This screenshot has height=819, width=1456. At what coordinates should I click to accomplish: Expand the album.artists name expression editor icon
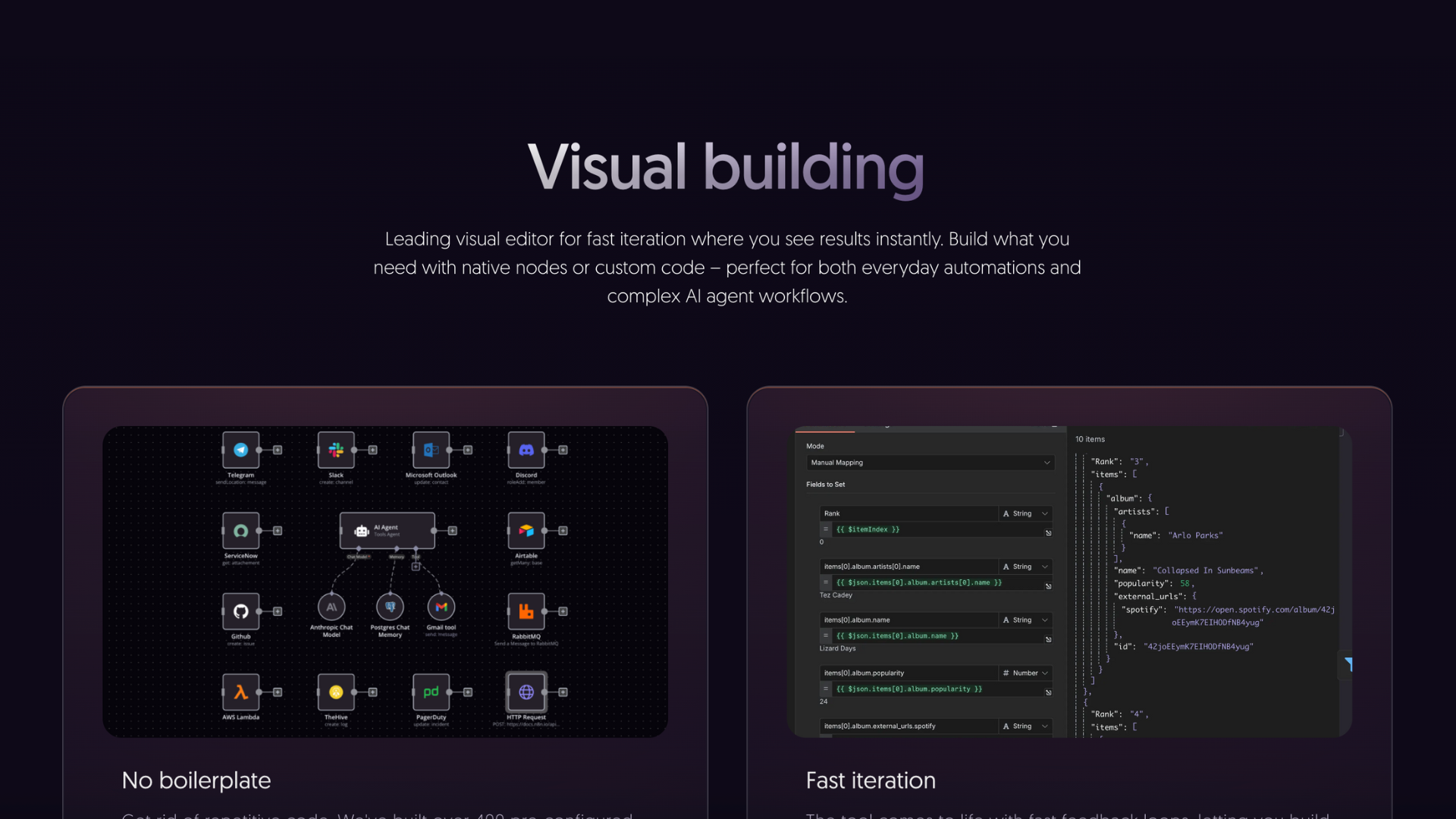(x=1048, y=586)
